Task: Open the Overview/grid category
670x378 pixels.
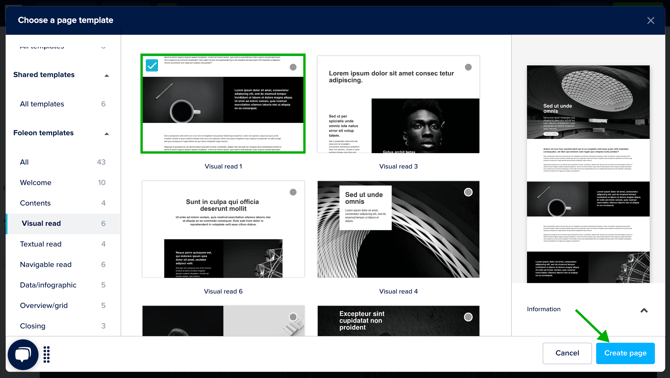Action: [x=63, y=305]
